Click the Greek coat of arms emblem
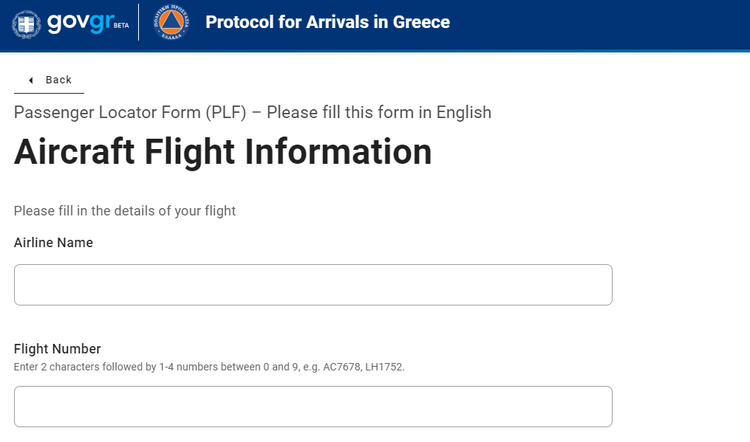This screenshot has width=750, height=442. [26, 24]
